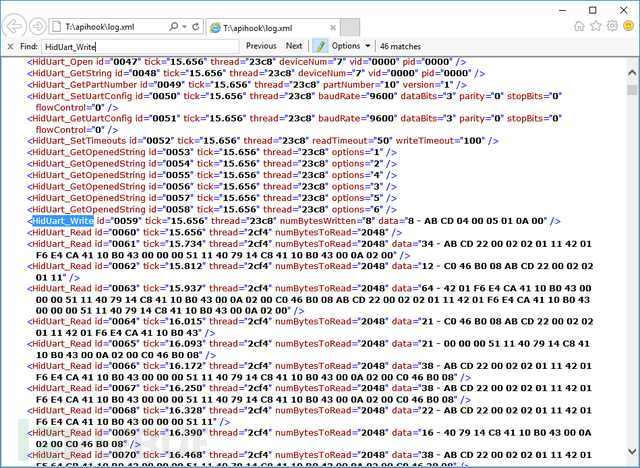This screenshot has height=468, width=640.
Task: Refresh the log.xml page
Action: click(196, 27)
